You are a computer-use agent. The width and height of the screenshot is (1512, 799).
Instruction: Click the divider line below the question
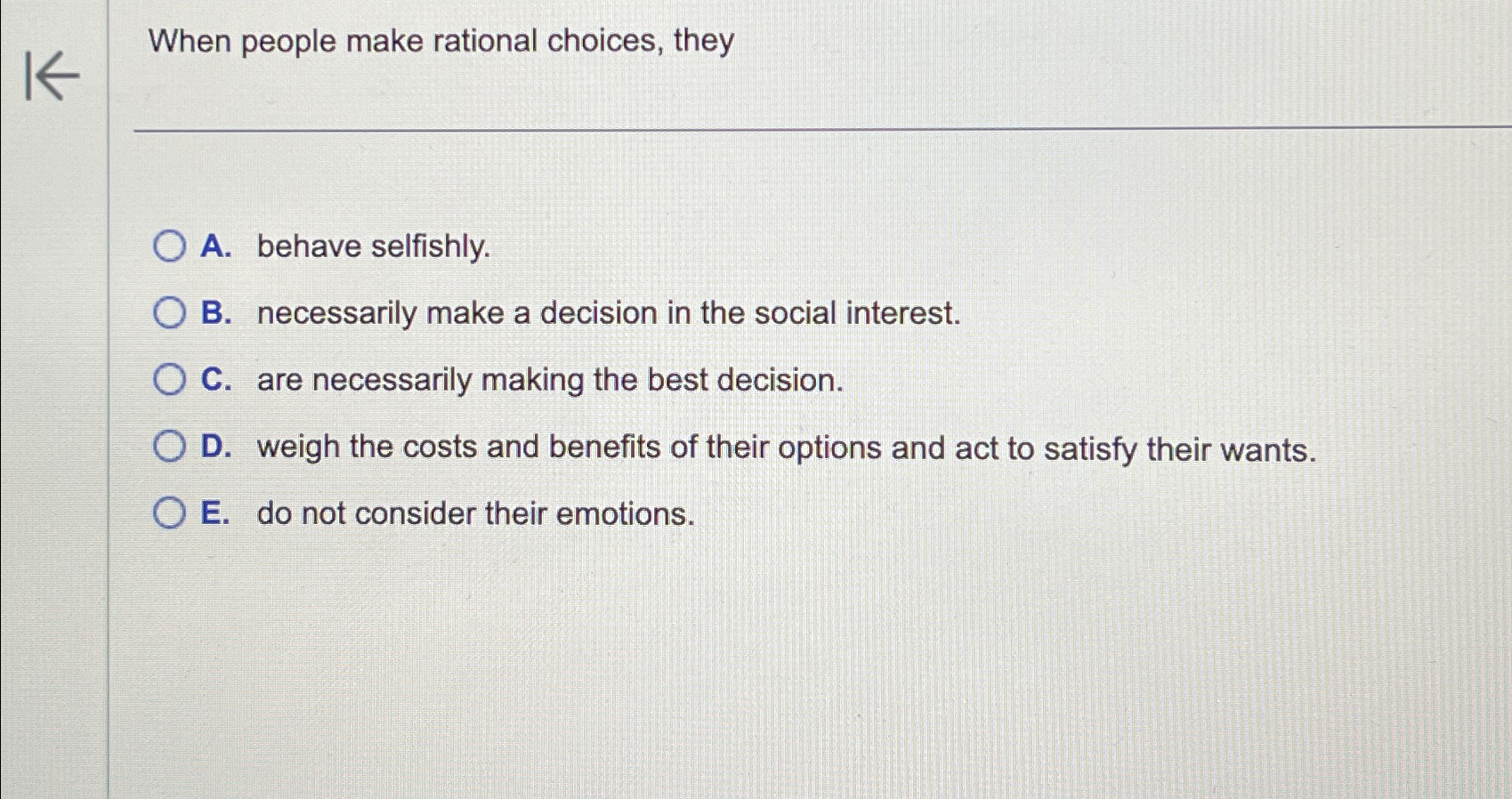pyautogui.click(x=801, y=132)
